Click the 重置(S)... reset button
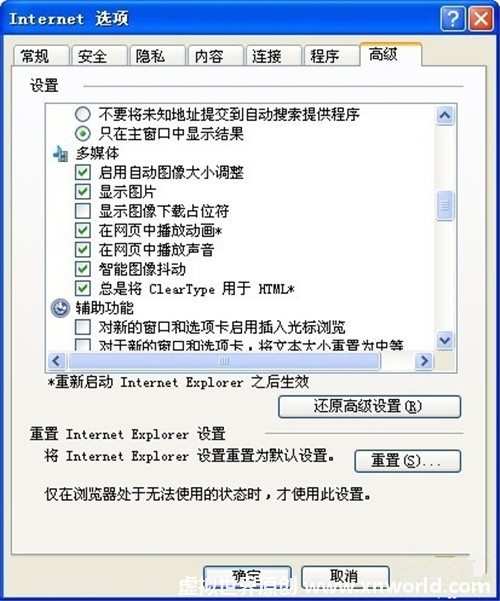500x601 pixels. click(407, 461)
